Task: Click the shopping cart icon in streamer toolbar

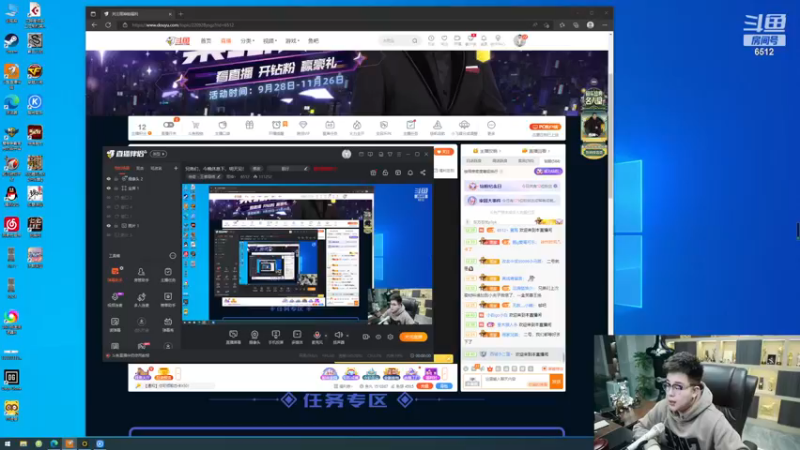Action: point(195,125)
